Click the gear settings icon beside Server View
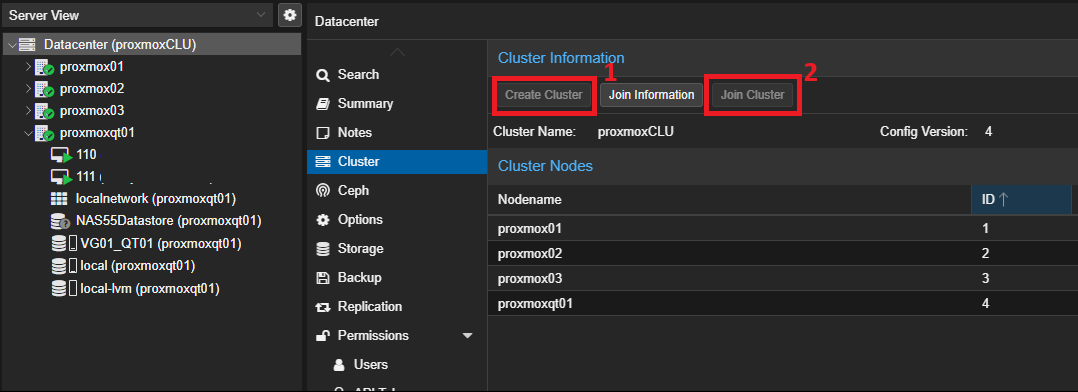1078x392 pixels. 289,15
